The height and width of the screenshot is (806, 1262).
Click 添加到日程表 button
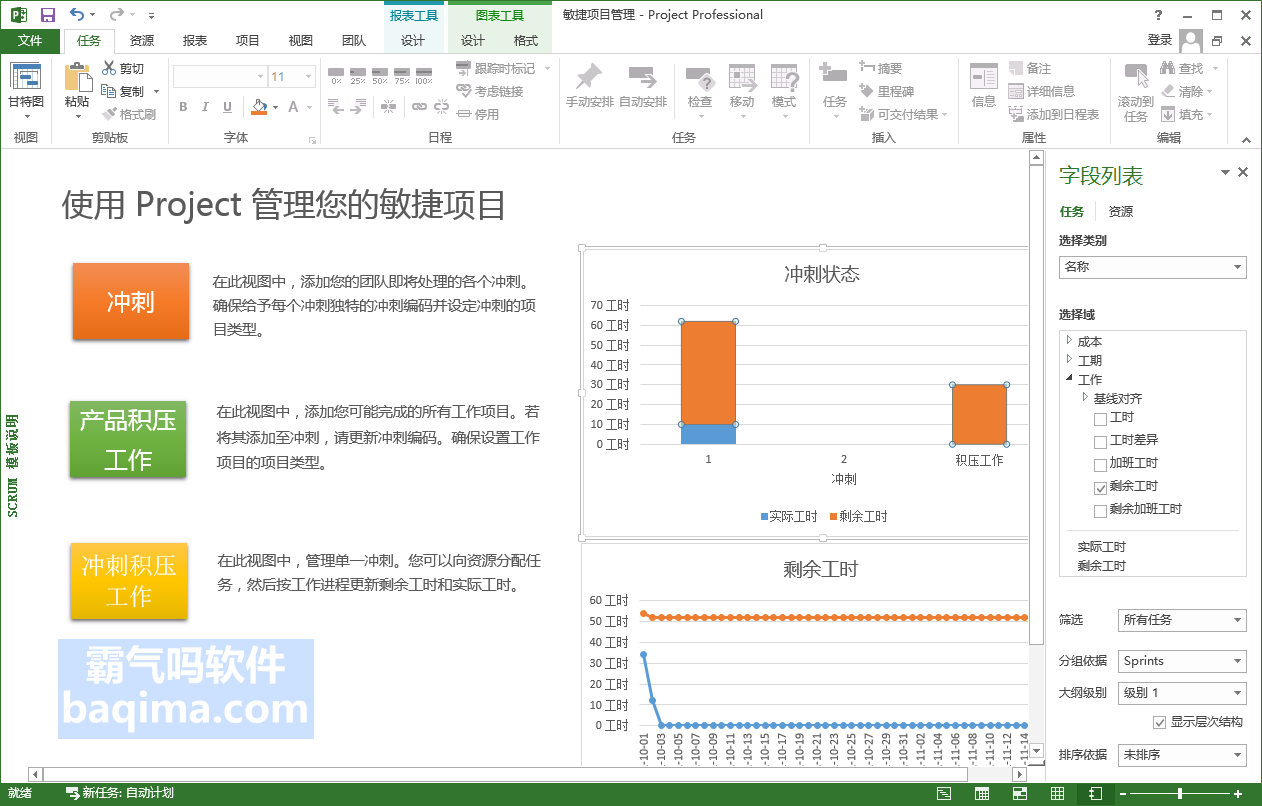(x=1055, y=114)
